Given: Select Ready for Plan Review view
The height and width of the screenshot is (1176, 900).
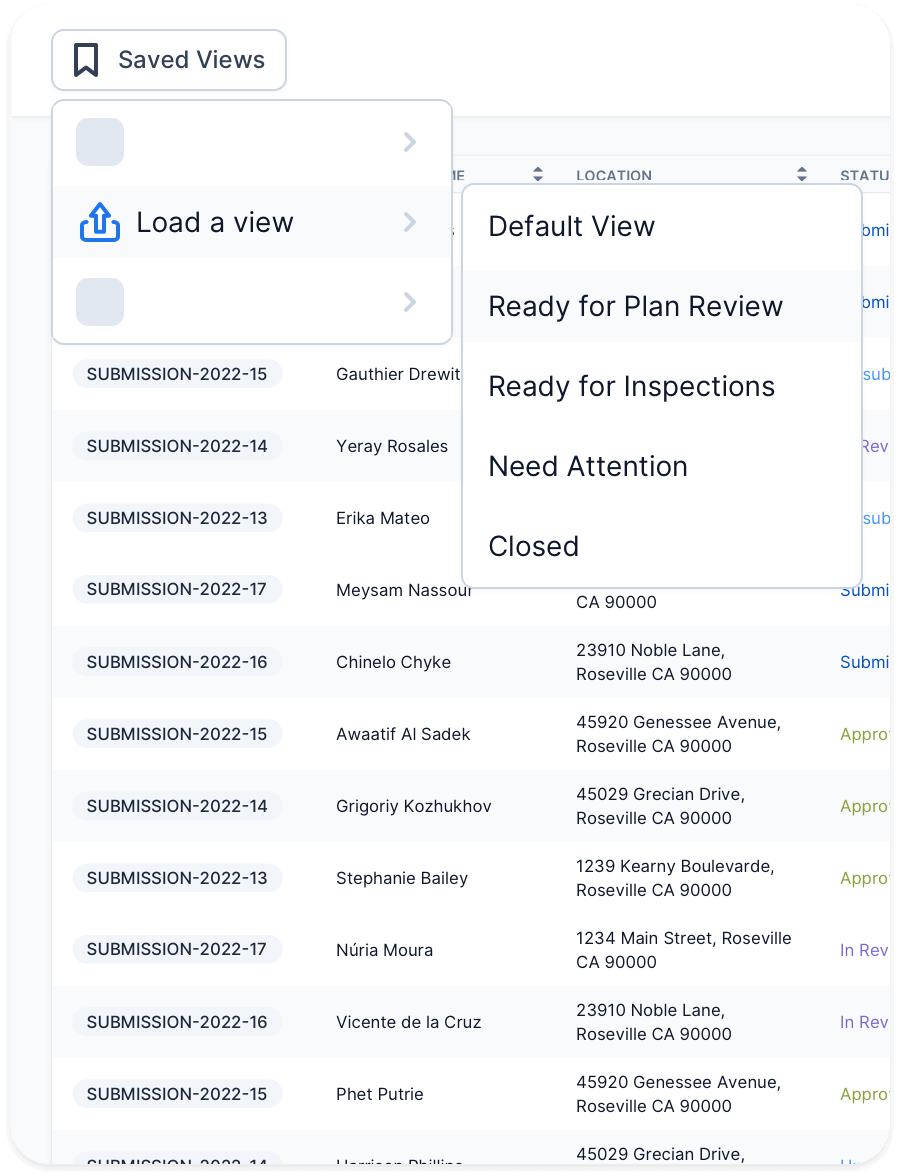Looking at the screenshot, I should 635,306.
